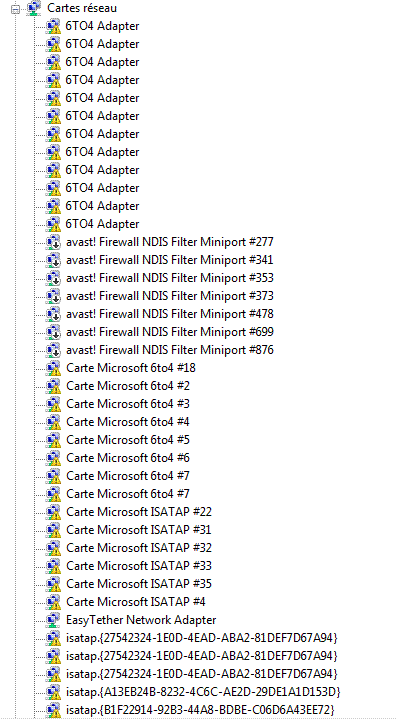Image resolution: width=396 pixels, height=720 pixels.
Task: Select the Carte Microsoft 6to4 #5 entry
Action: coord(128,440)
